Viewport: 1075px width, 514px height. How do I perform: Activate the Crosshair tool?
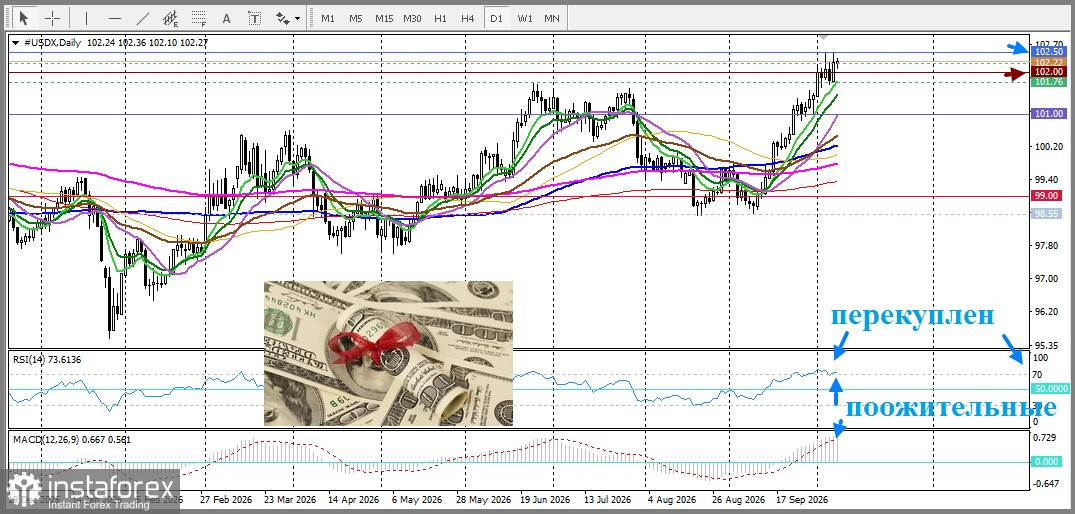click(x=52, y=18)
